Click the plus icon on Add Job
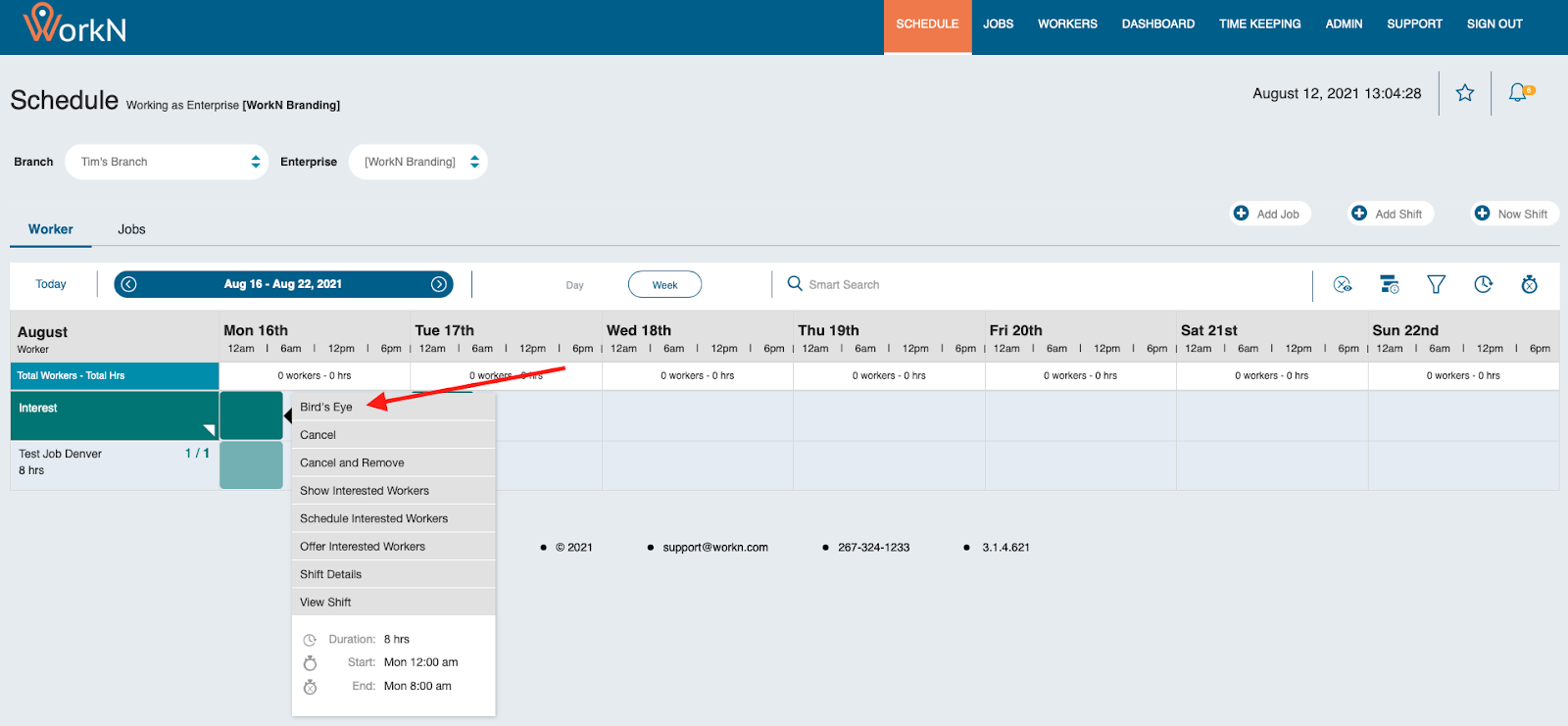Viewport: 1568px width, 726px height. pyautogui.click(x=1242, y=213)
